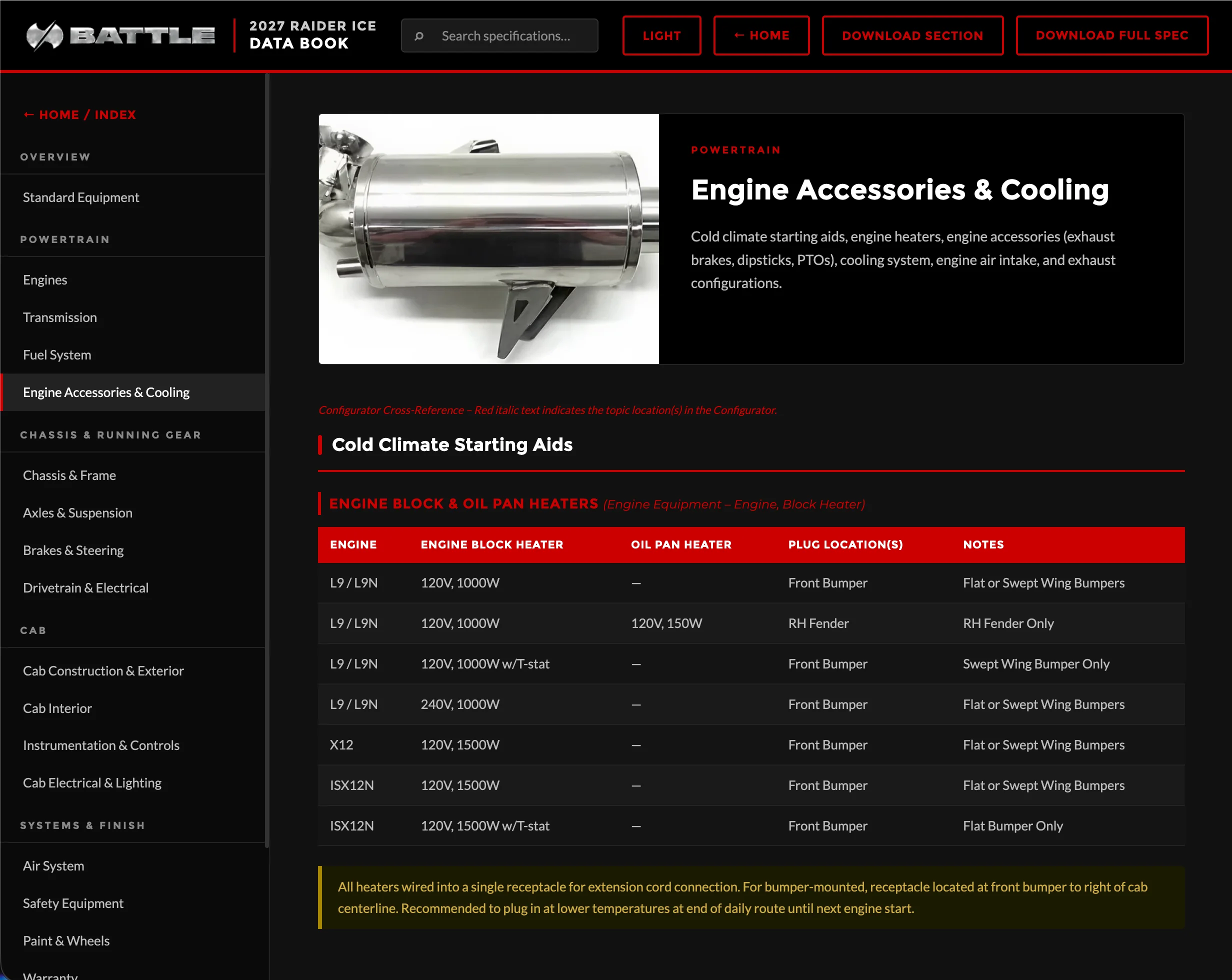Select Cab Electrical & Lighting
The image size is (1232, 980).
click(132, 783)
